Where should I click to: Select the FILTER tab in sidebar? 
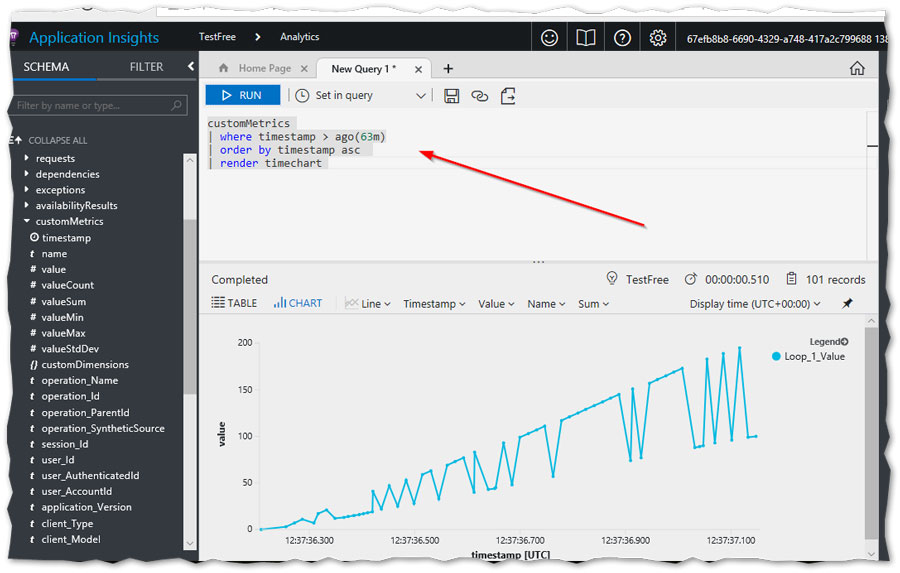pos(146,67)
